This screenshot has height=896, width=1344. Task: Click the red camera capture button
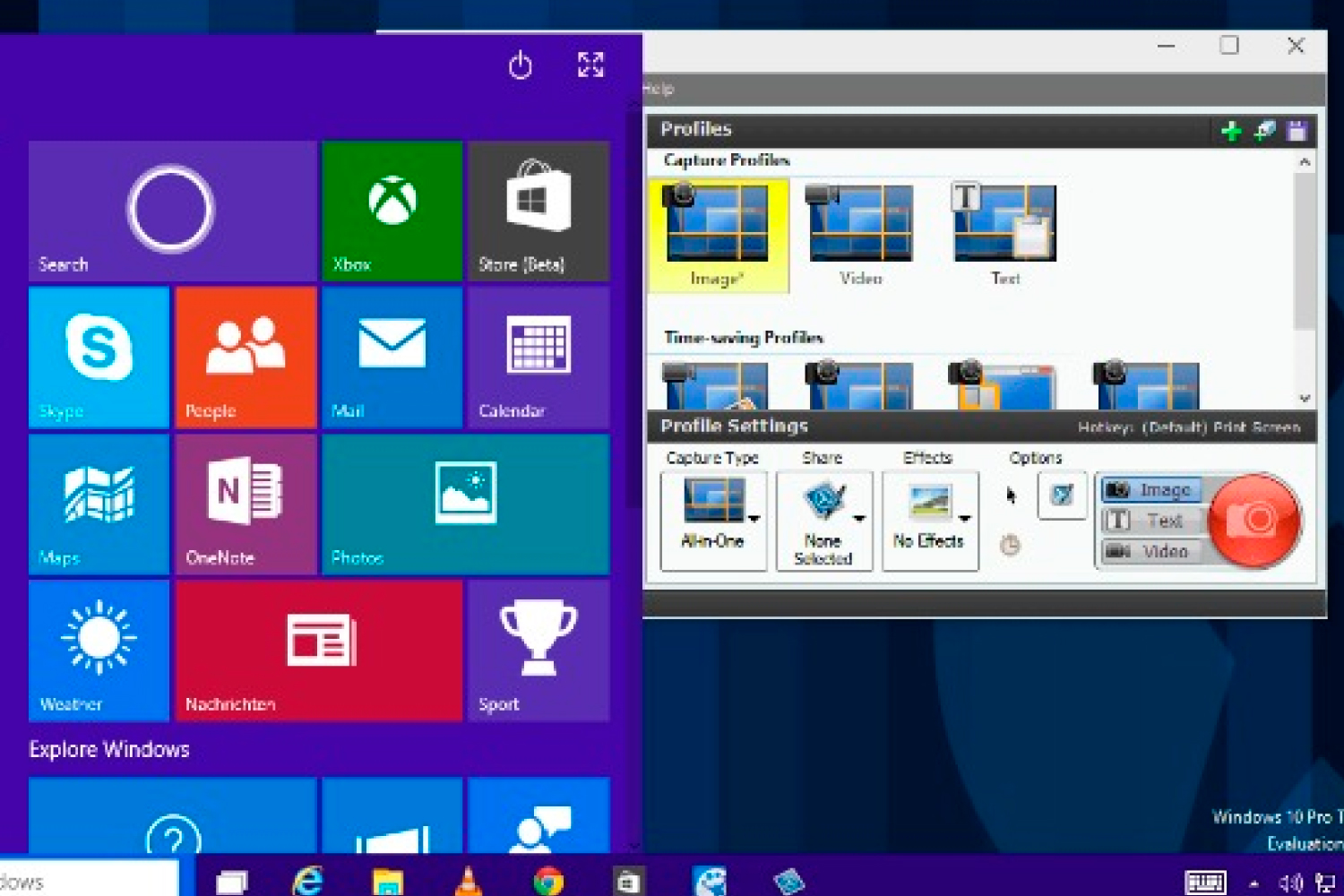pos(1254,521)
